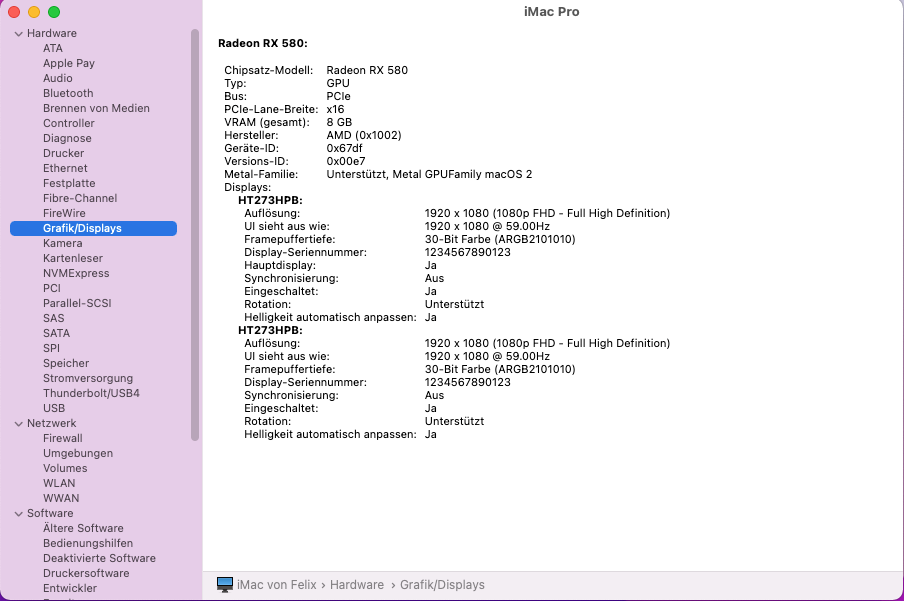
Task: Open Apple Pay hardware entry
Action: [x=69, y=63]
